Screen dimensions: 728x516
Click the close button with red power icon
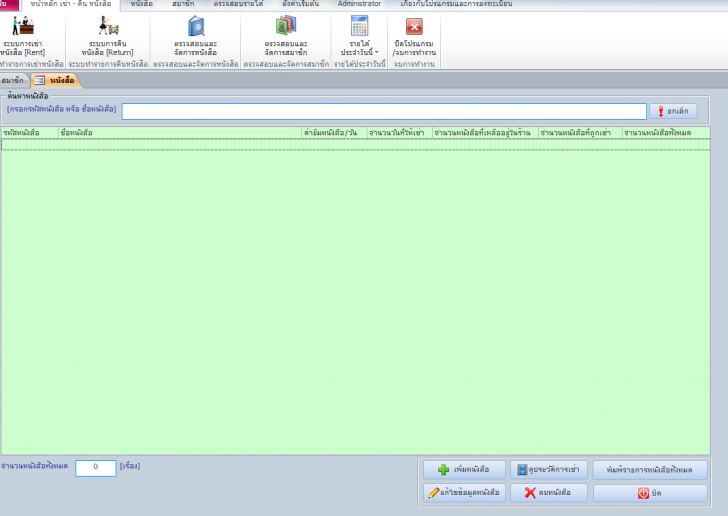coord(650,493)
